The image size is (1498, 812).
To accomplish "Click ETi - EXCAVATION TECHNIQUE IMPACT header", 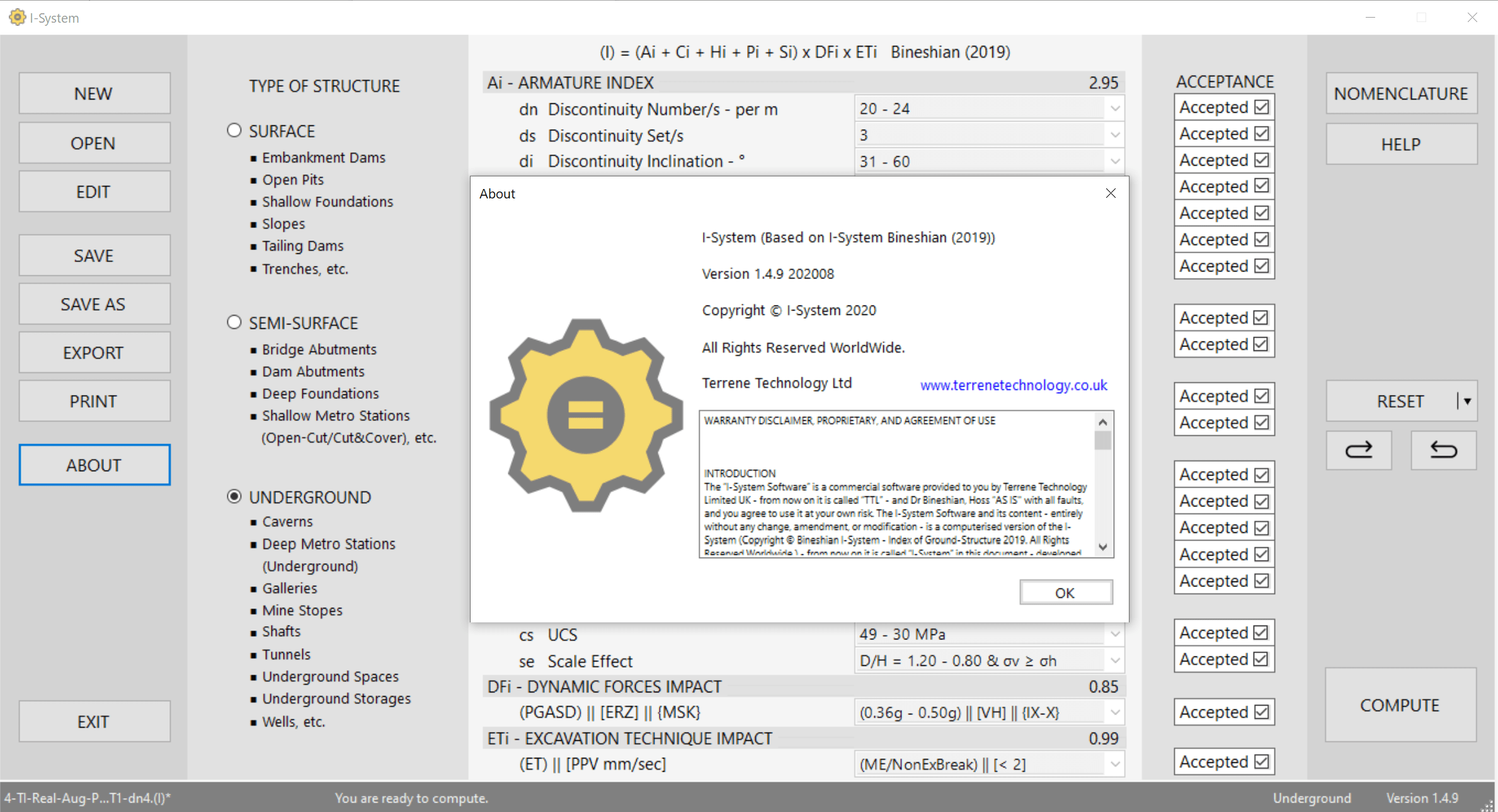I will [803, 738].
